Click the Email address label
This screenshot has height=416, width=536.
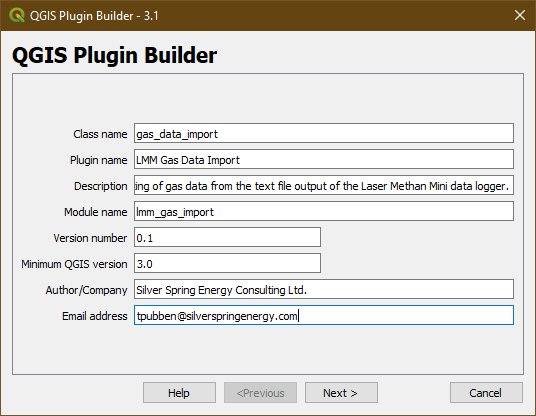click(x=95, y=316)
